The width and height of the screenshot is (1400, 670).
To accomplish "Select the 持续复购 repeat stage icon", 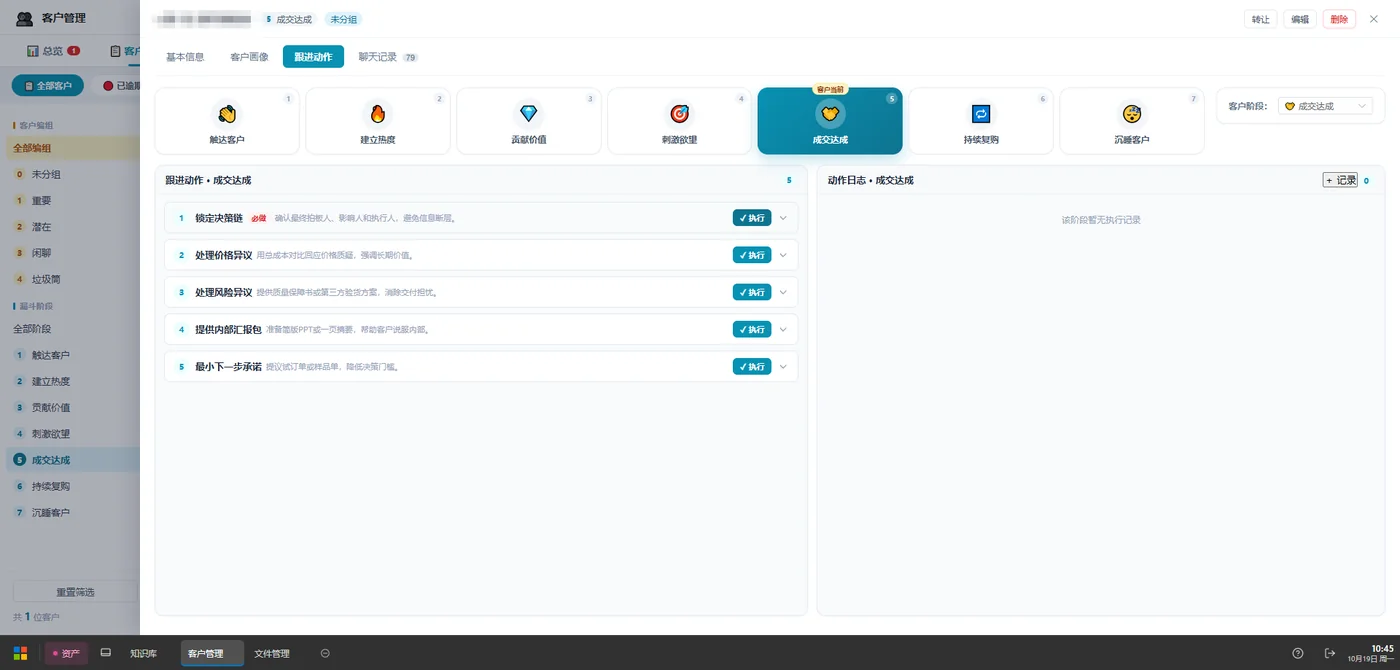I will (x=981, y=114).
